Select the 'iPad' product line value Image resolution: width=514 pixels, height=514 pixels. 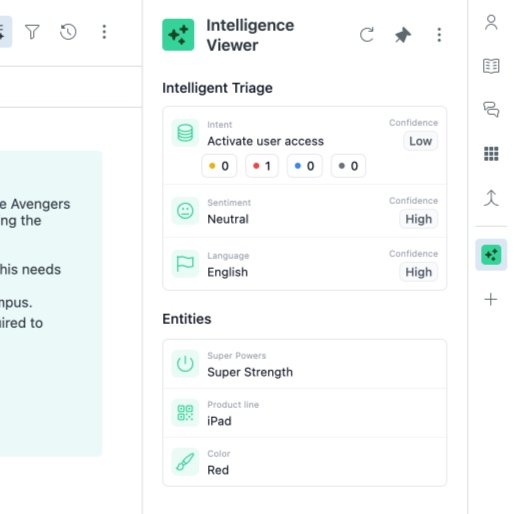click(219, 421)
